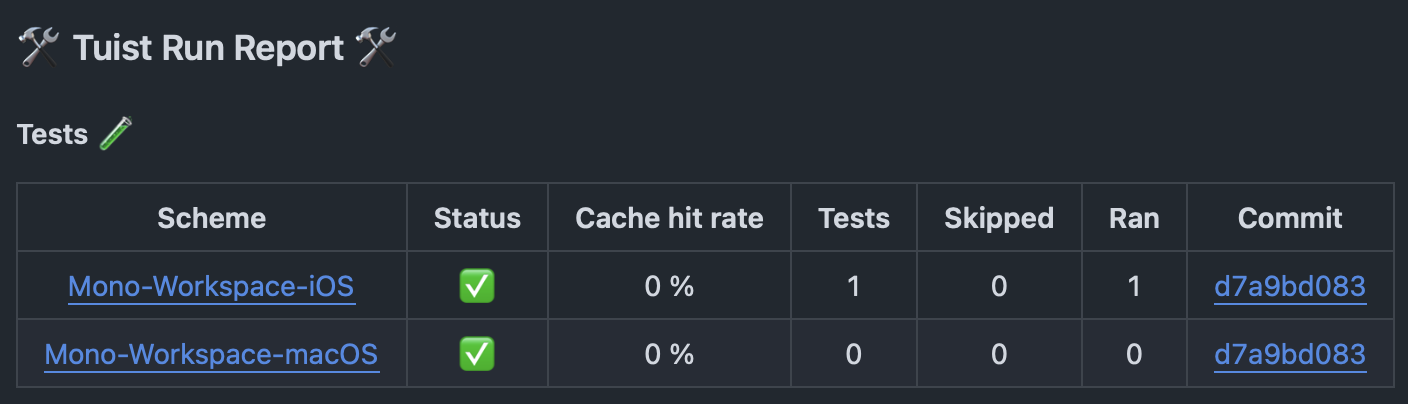The width and height of the screenshot is (1408, 404).
Task: Select the Ran column header
Action: (x=1133, y=218)
